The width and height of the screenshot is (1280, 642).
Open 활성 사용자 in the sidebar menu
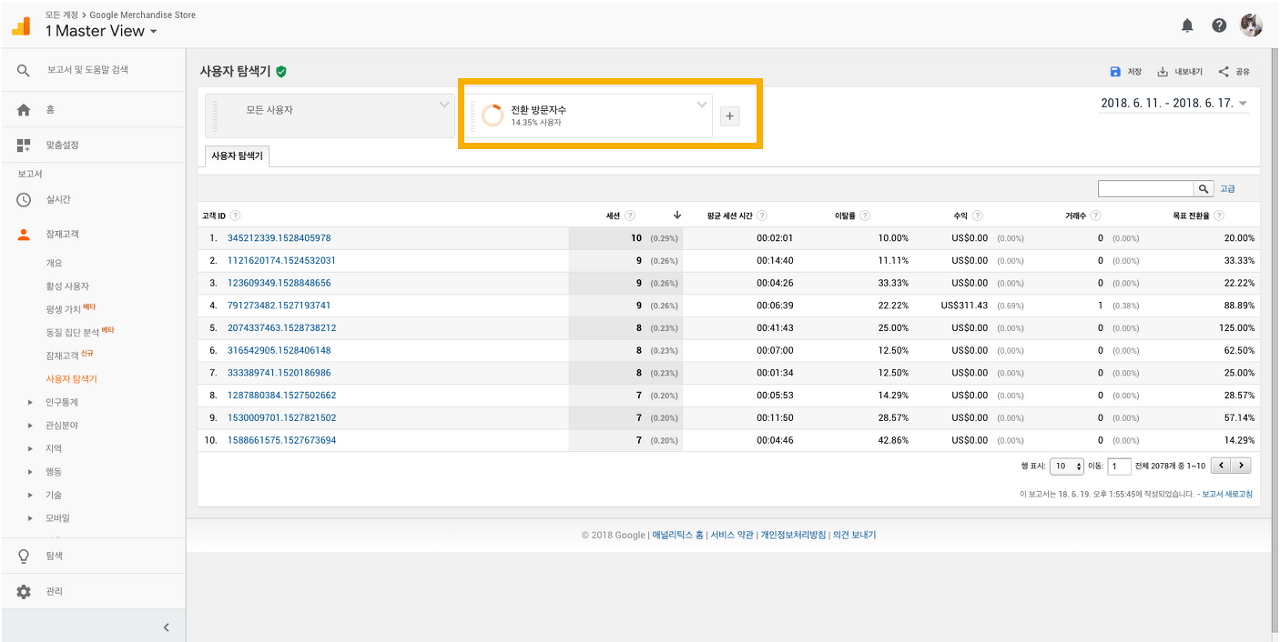pyautogui.click(x=67, y=286)
